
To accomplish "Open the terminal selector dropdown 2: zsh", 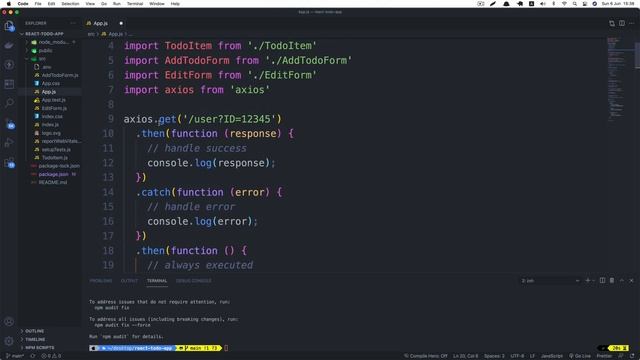I will tap(550, 280).
